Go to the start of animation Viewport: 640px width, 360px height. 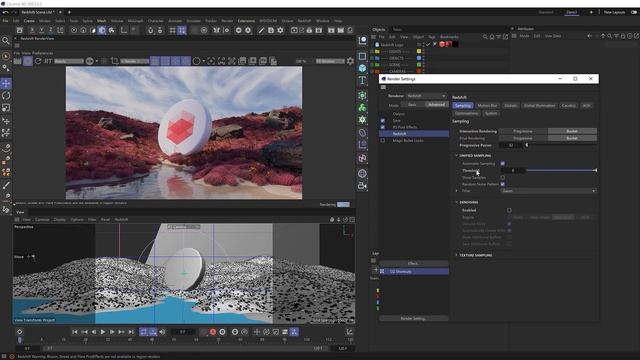(x=75, y=332)
